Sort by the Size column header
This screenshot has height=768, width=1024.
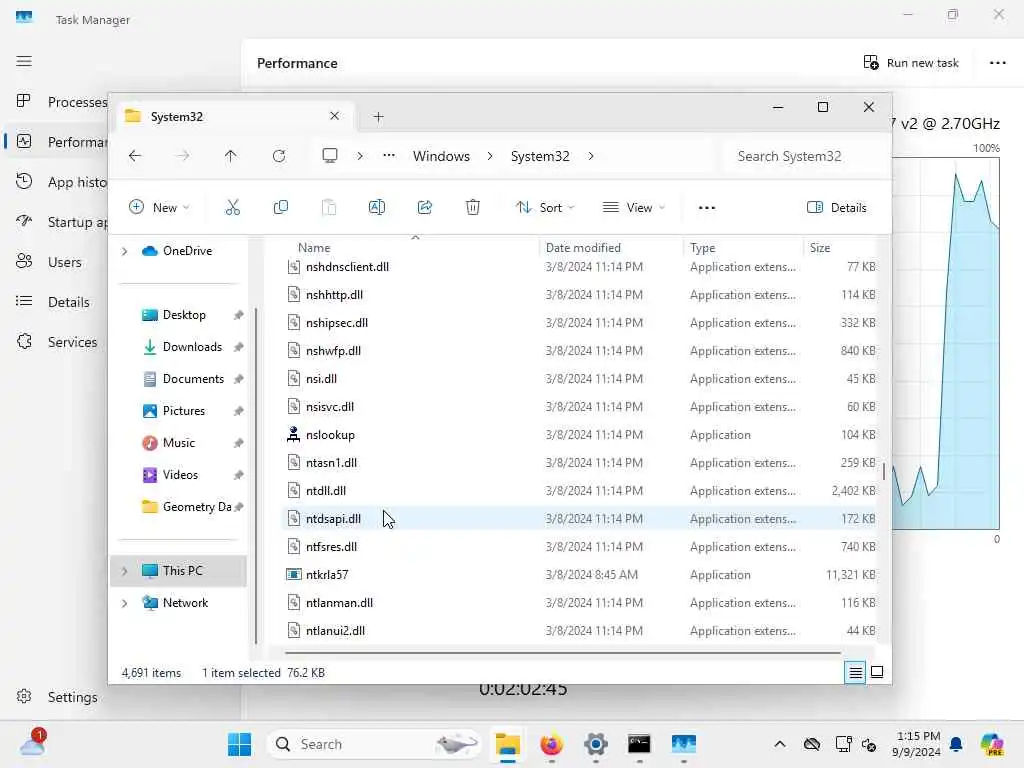pyautogui.click(x=820, y=248)
